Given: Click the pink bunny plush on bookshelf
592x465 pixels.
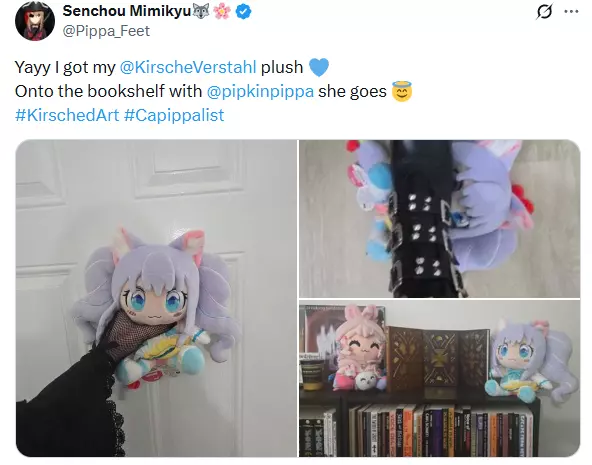Looking at the screenshot, I should click(359, 348).
